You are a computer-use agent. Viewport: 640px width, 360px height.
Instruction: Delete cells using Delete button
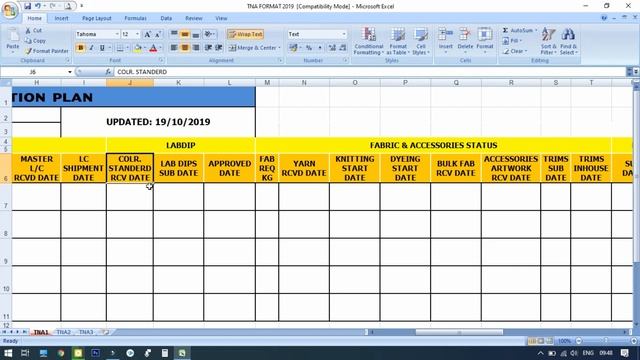pos(465,40)
